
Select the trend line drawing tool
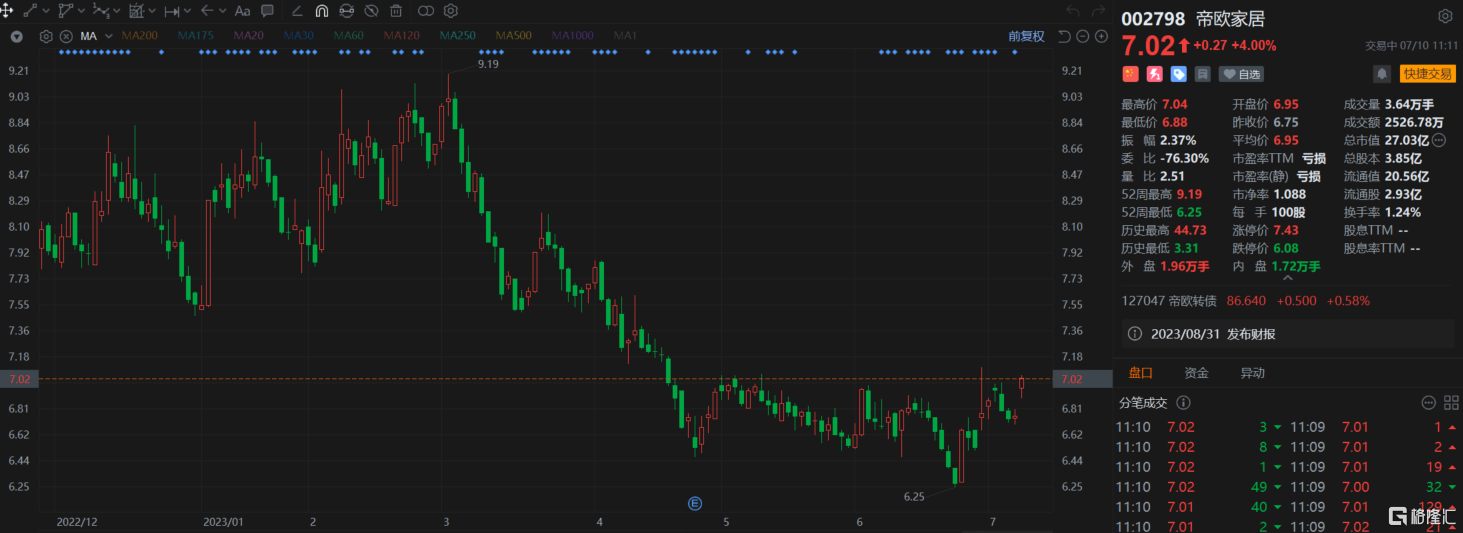[31, 11]
